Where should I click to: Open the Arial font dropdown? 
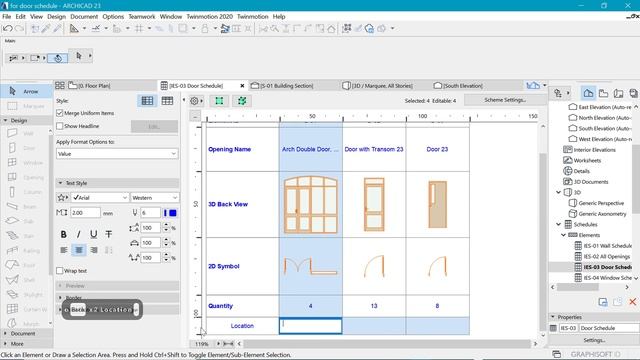100,198
